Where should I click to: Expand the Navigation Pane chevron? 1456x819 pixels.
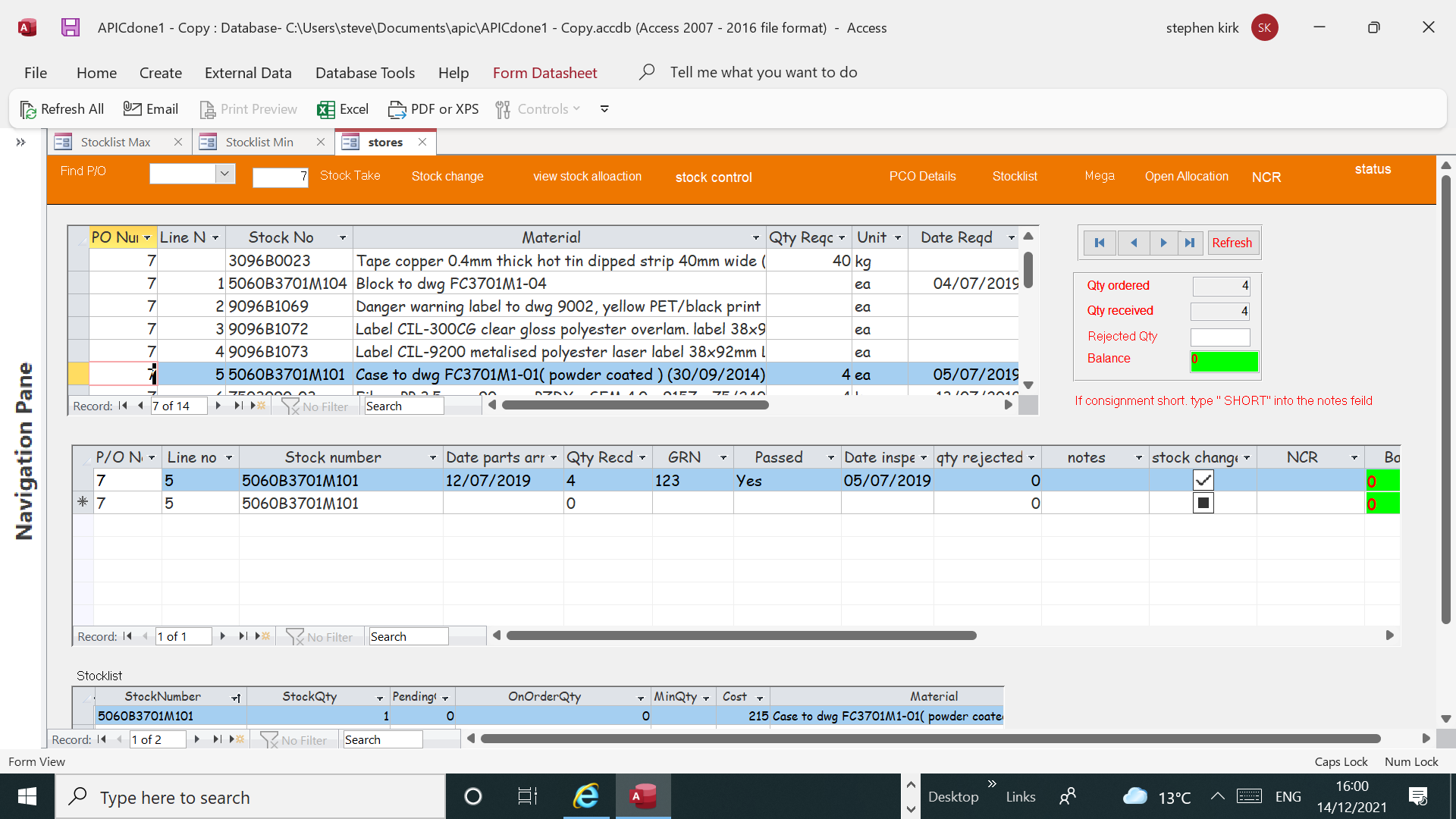pos(21,142)
